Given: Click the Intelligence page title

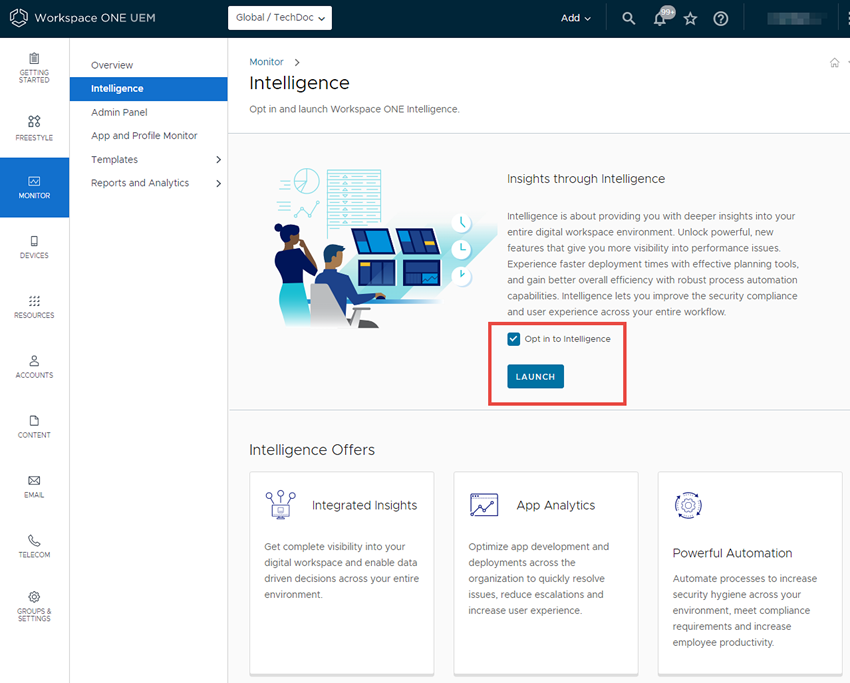Looking at the screenshot, I should pos(299,83).
